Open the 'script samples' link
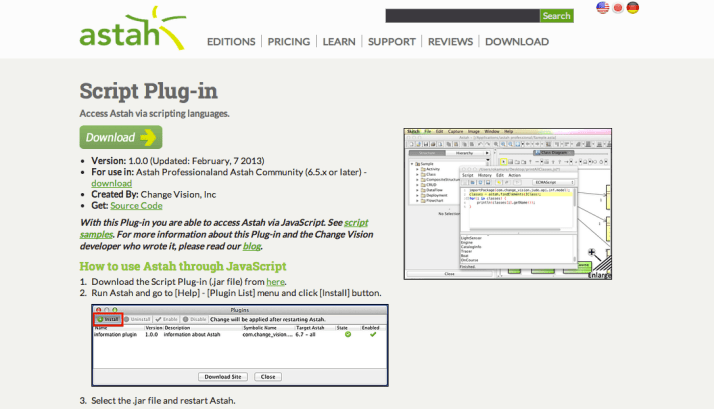This screenshot has height=409, width=714. point(224,228)
